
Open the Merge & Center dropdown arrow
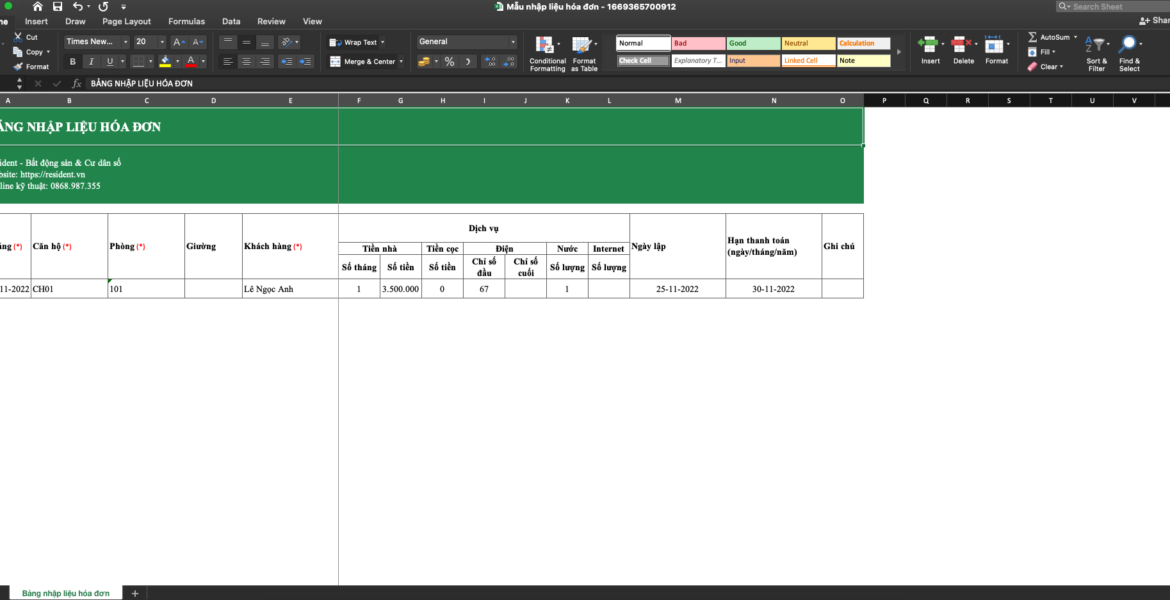pos(401,62)
